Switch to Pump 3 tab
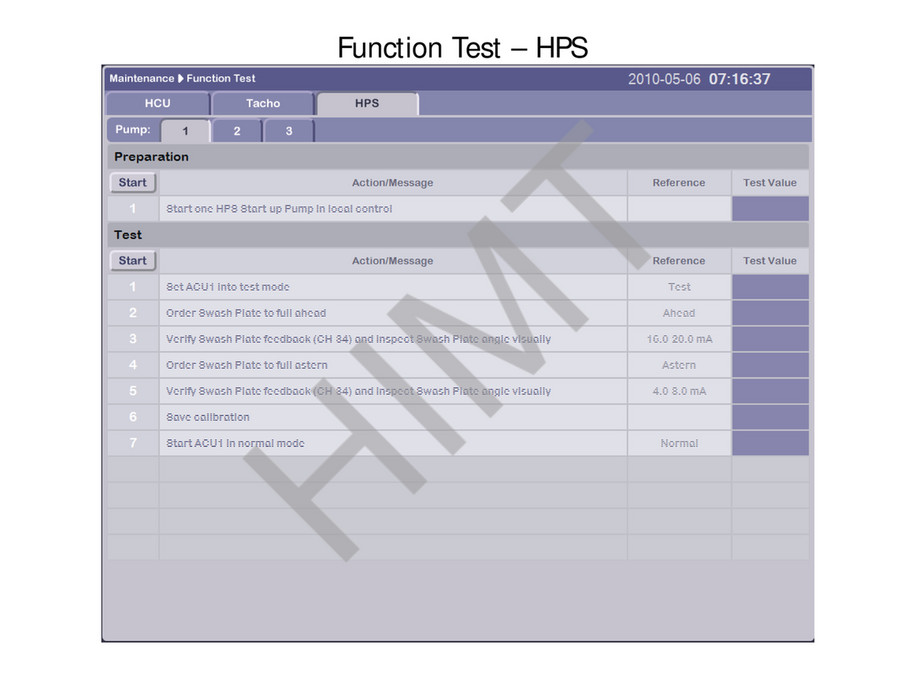This screenshot has height=693, width=923. (288, 131)
